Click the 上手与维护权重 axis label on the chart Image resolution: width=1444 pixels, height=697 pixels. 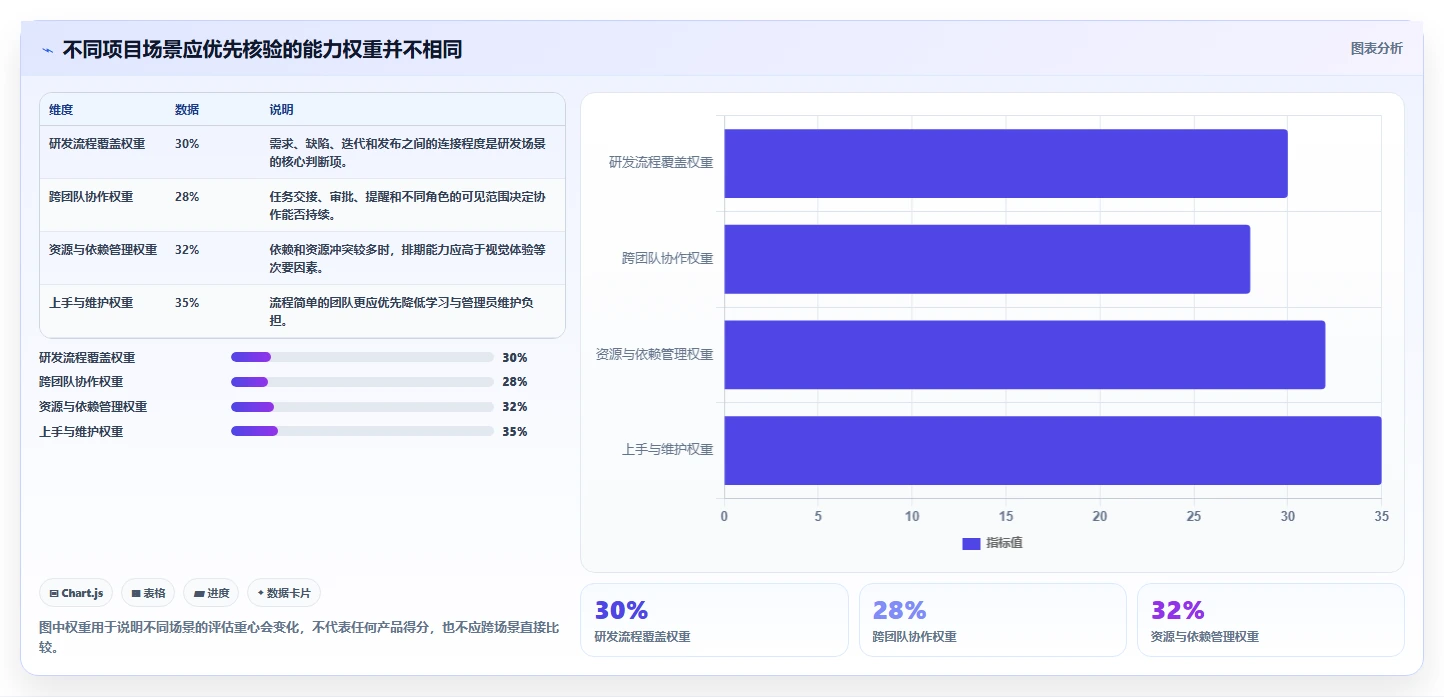click(667, 450)
